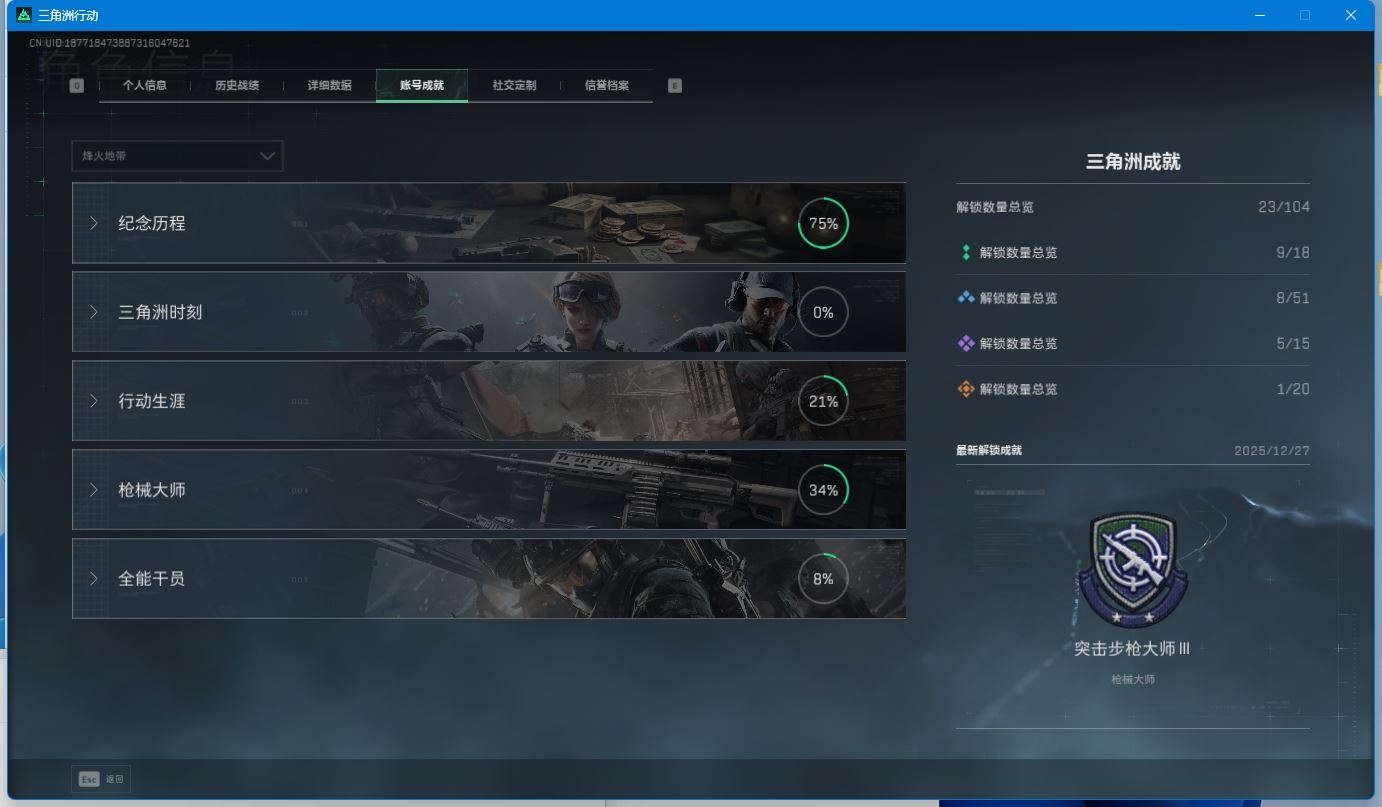Image resolution: width=1382 pixels, height=807 pixels.
Task: Open the 详细数据 tab
Action: [x=329, y=86]
